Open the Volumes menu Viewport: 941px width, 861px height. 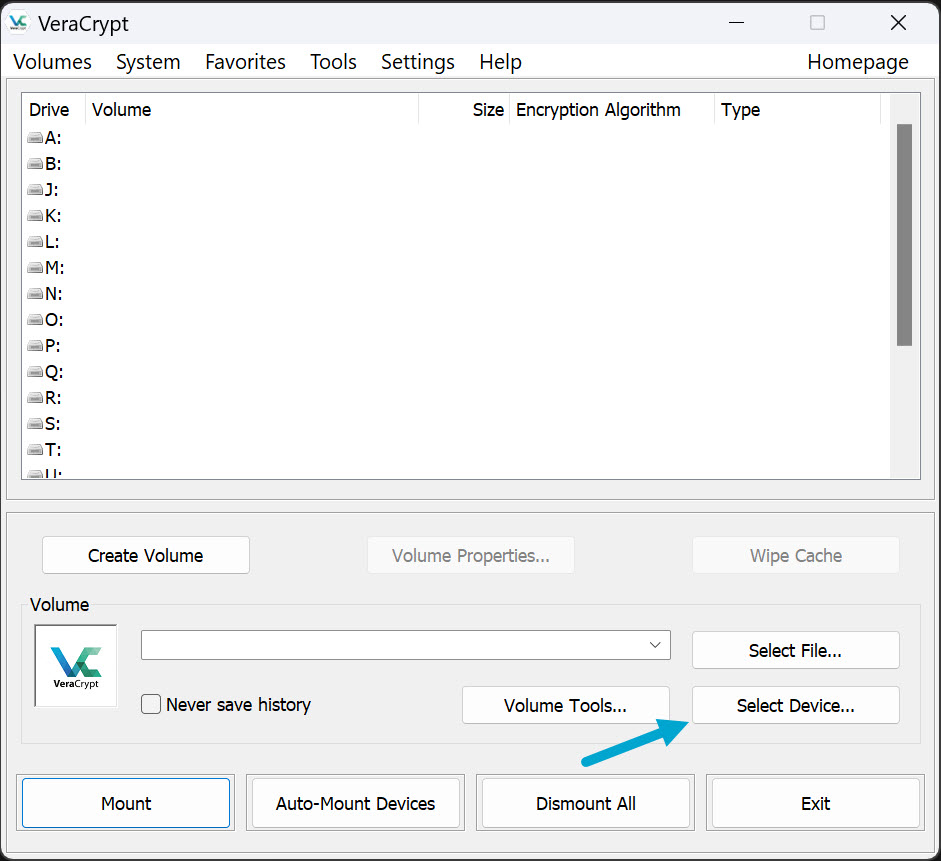coord(52,62)
